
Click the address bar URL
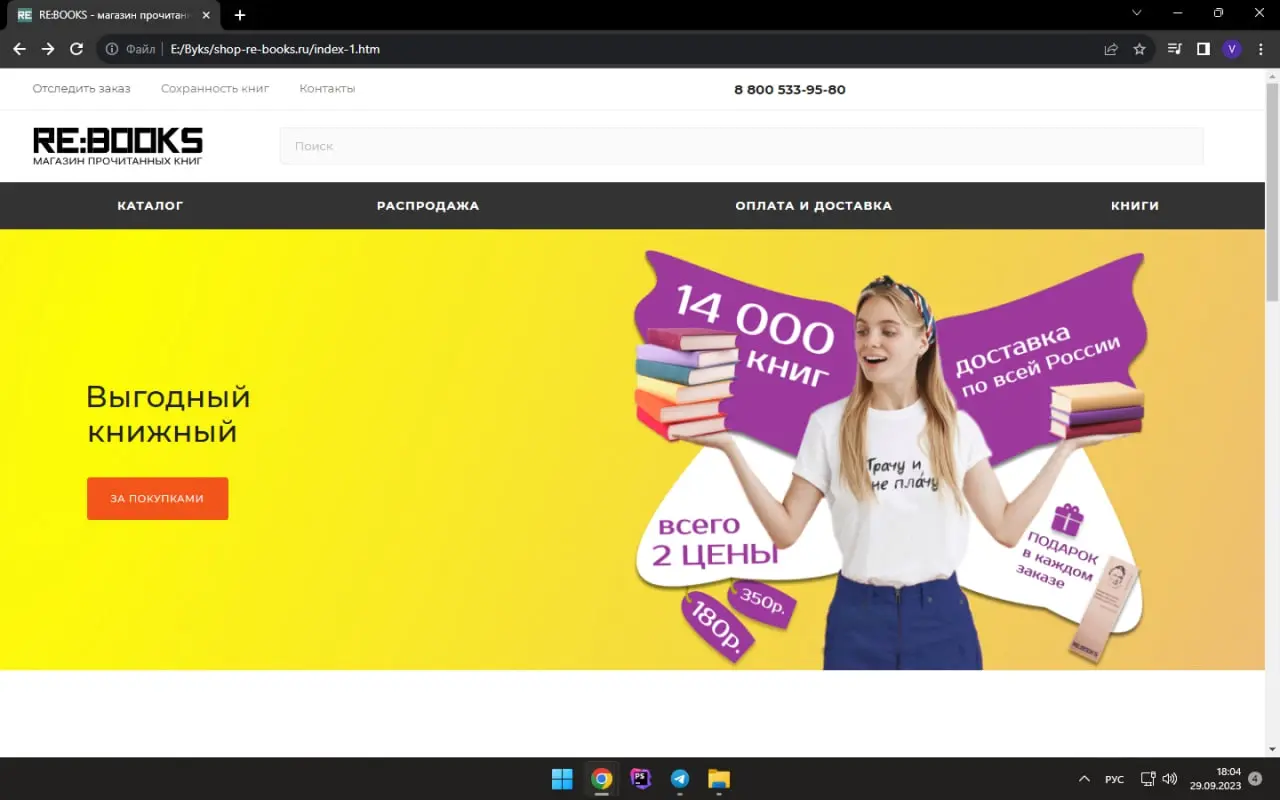(x=275, y=49)
